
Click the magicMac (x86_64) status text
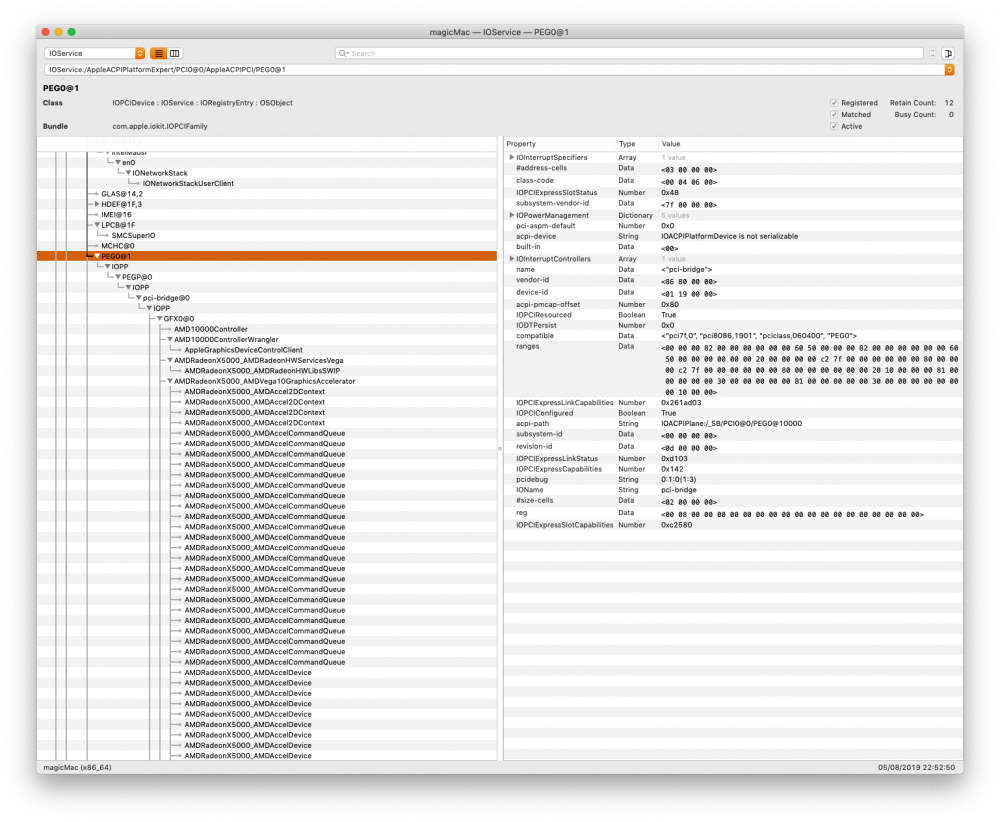point(77,768)
